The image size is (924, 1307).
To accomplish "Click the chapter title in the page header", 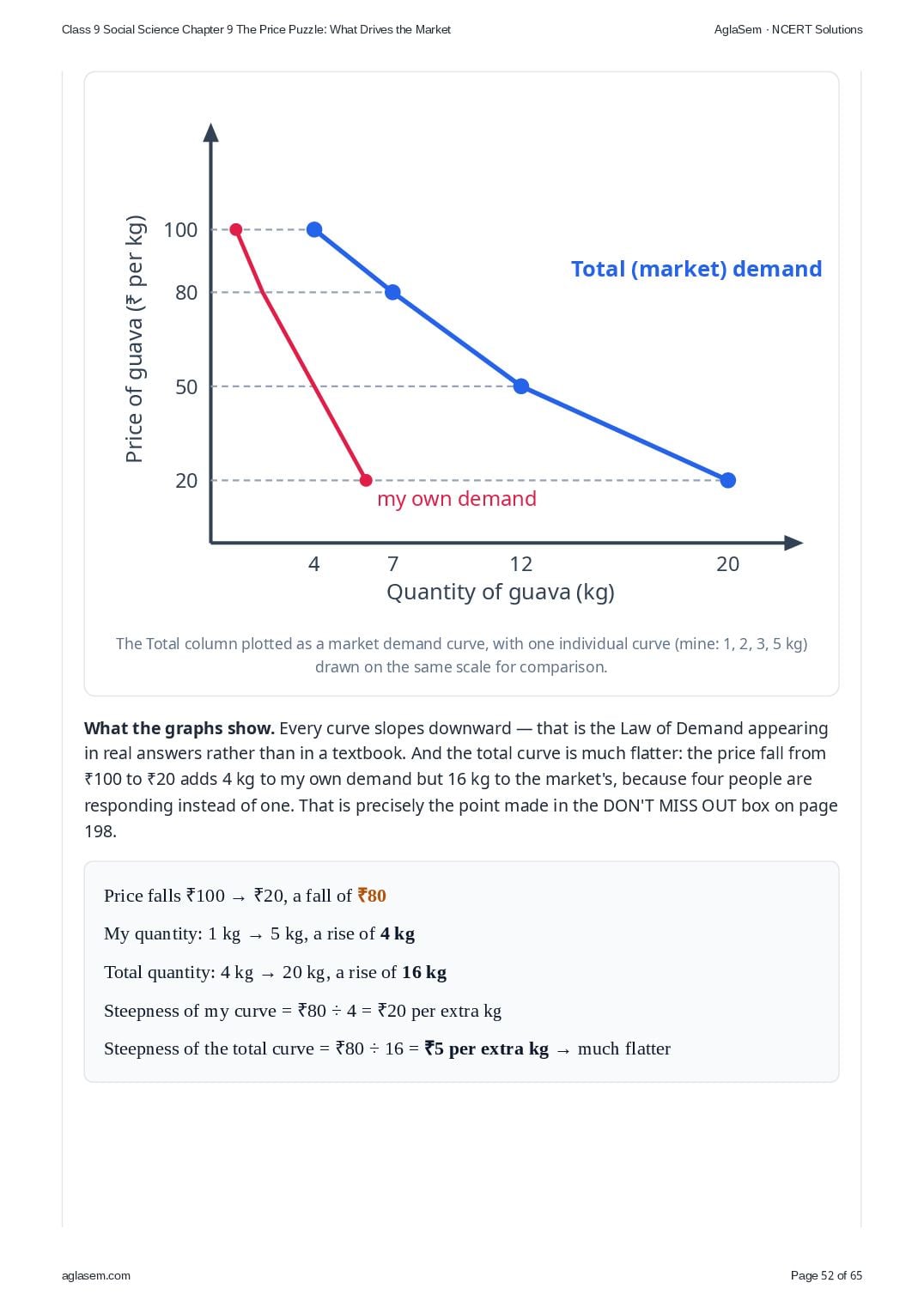I will [256, 29].
